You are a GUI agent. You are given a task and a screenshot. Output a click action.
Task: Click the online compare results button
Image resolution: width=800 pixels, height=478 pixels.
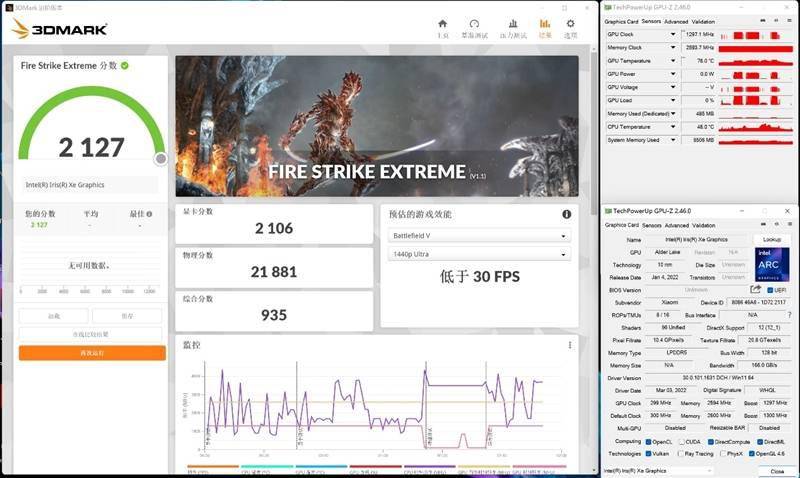pos(90,335)
